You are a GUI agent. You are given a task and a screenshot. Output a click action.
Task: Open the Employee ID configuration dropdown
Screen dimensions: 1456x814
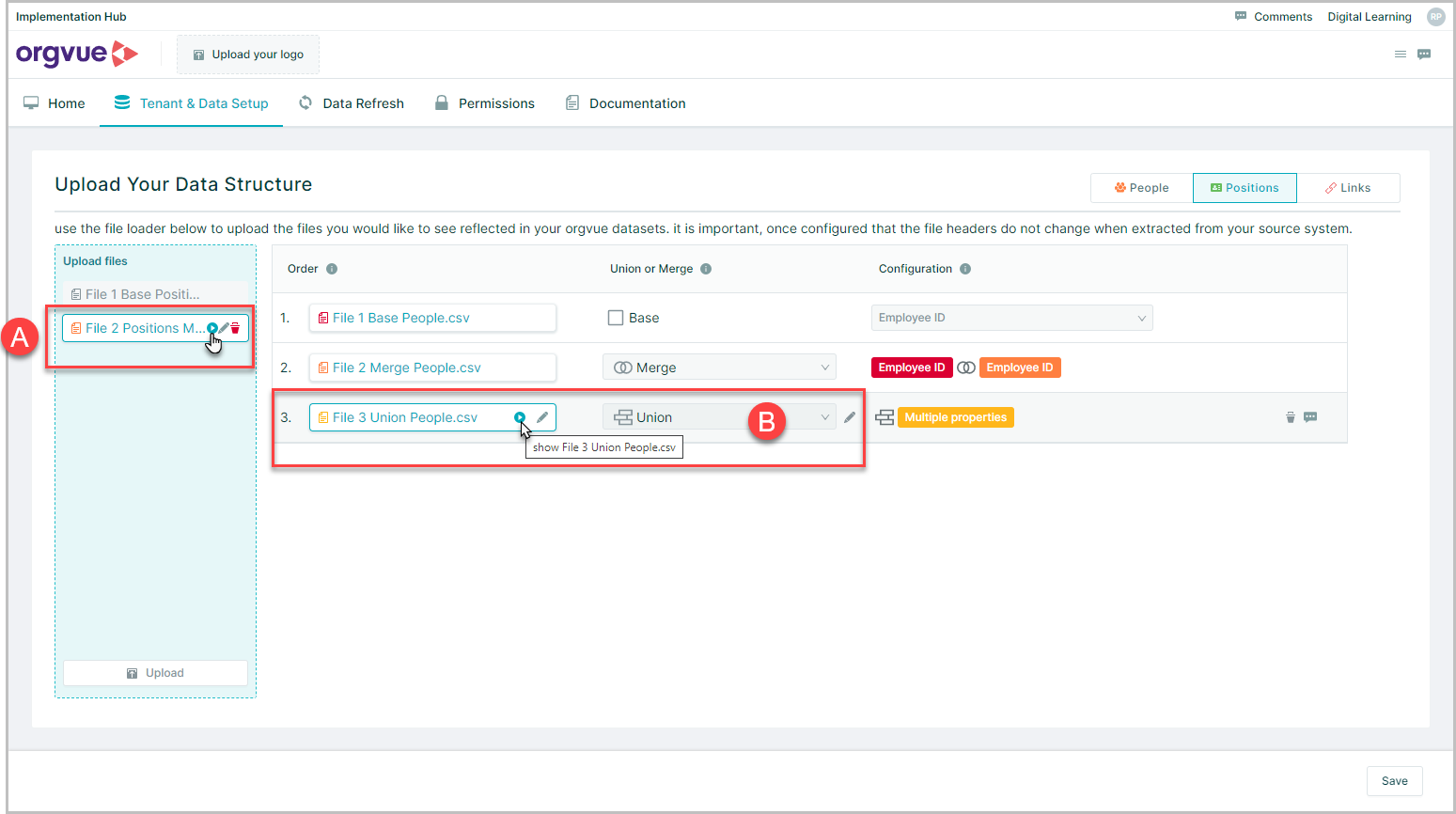1011,318
